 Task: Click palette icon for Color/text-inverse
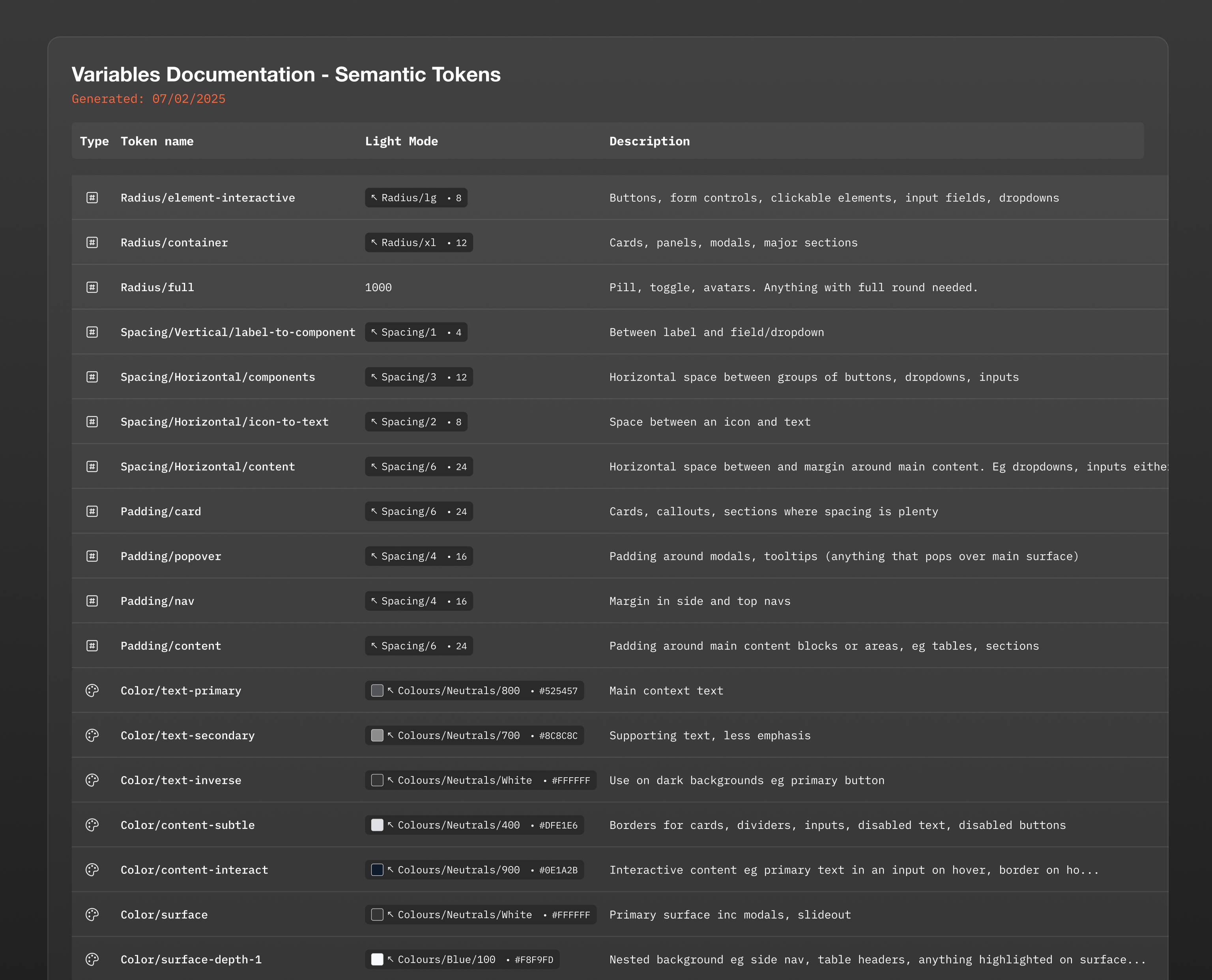coord(92,780)
